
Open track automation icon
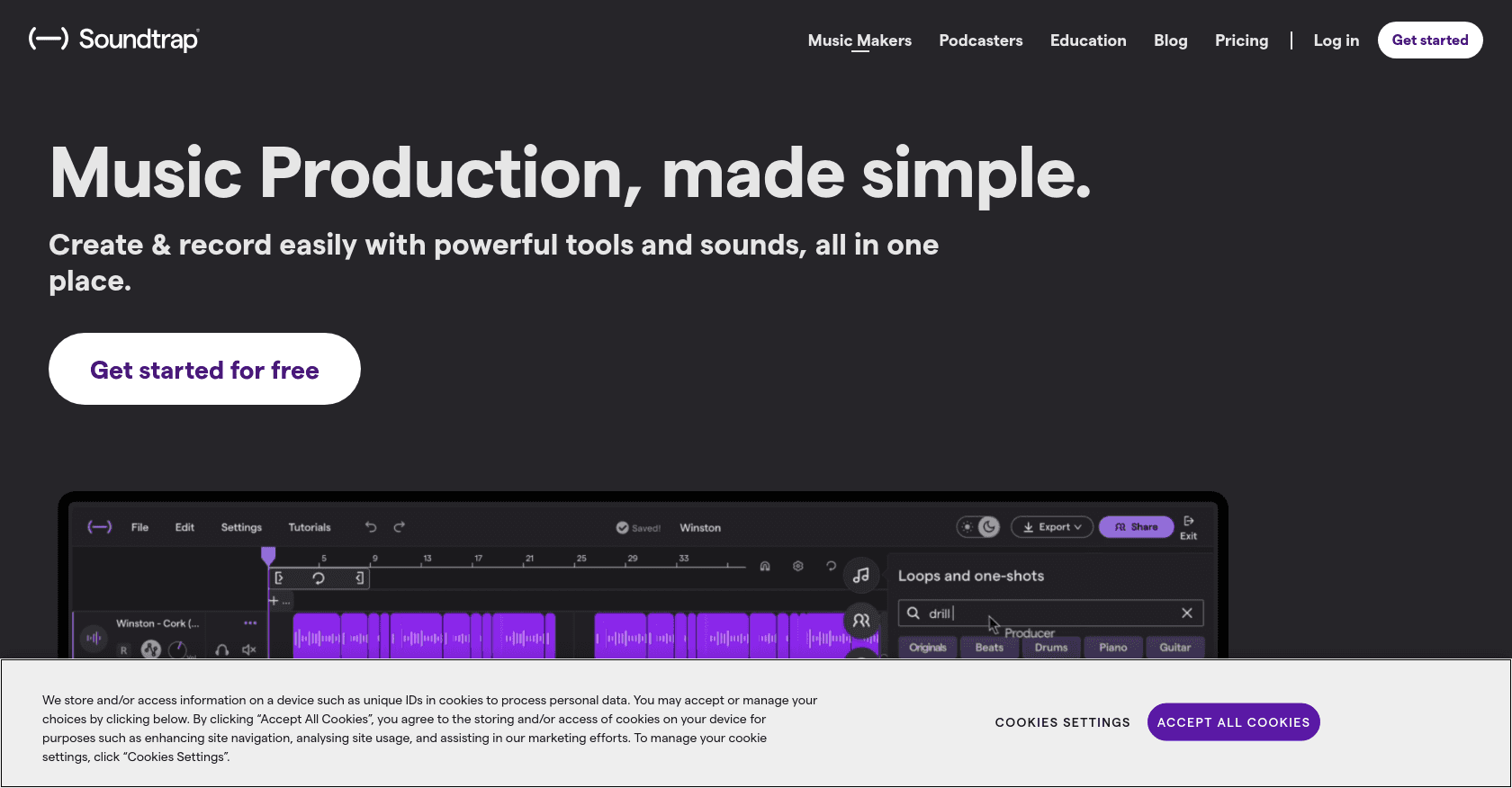point(151,649)
